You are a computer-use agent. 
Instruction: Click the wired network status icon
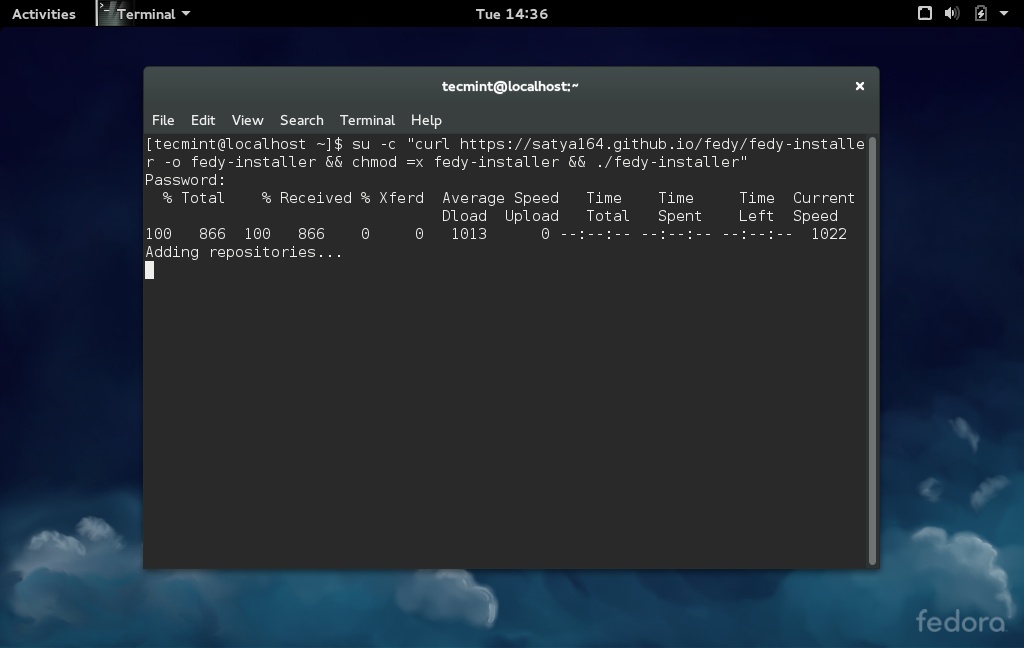(x=925, y=13)
